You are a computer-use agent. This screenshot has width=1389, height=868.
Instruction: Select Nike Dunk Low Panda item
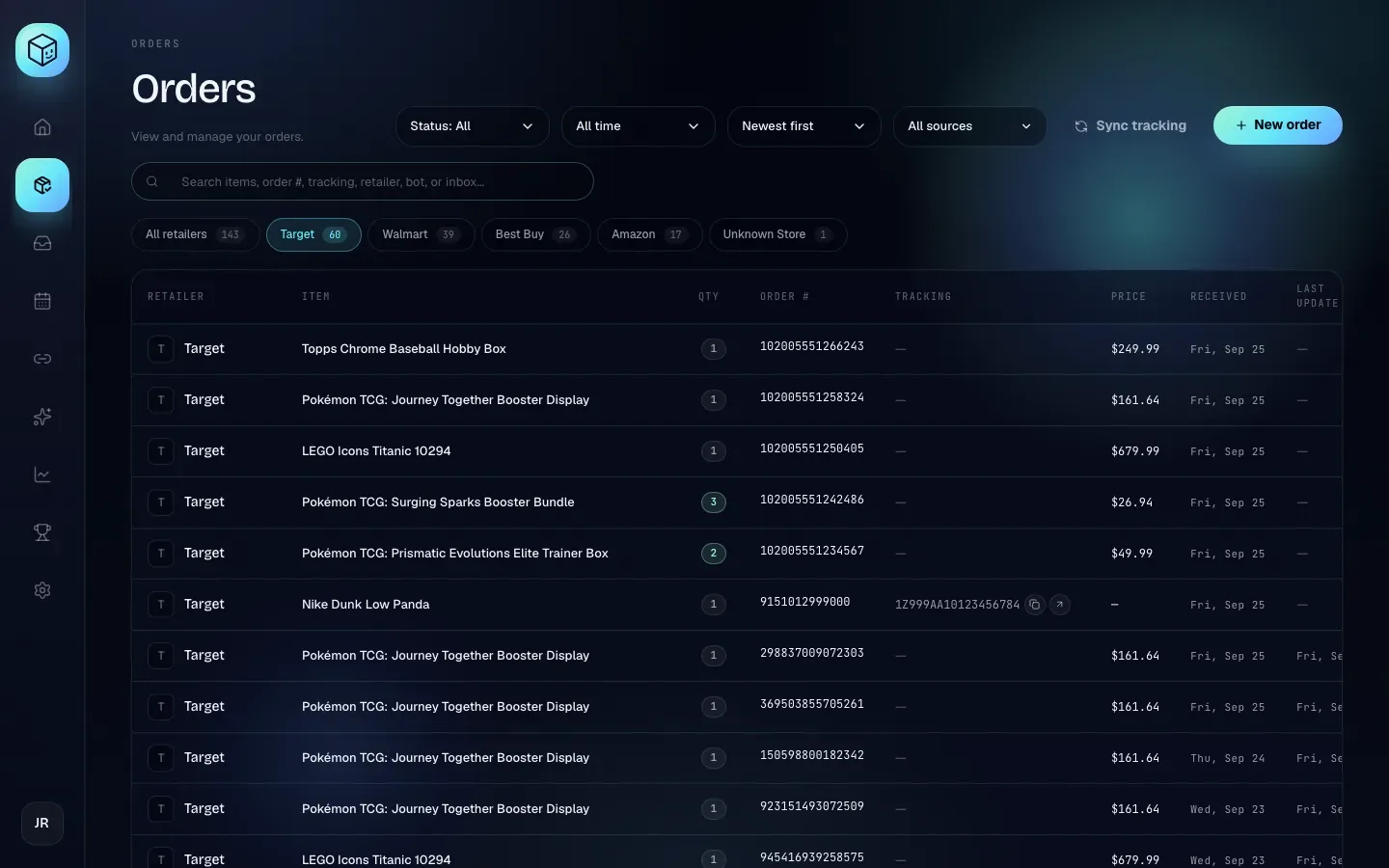click(x=366, y=605)
